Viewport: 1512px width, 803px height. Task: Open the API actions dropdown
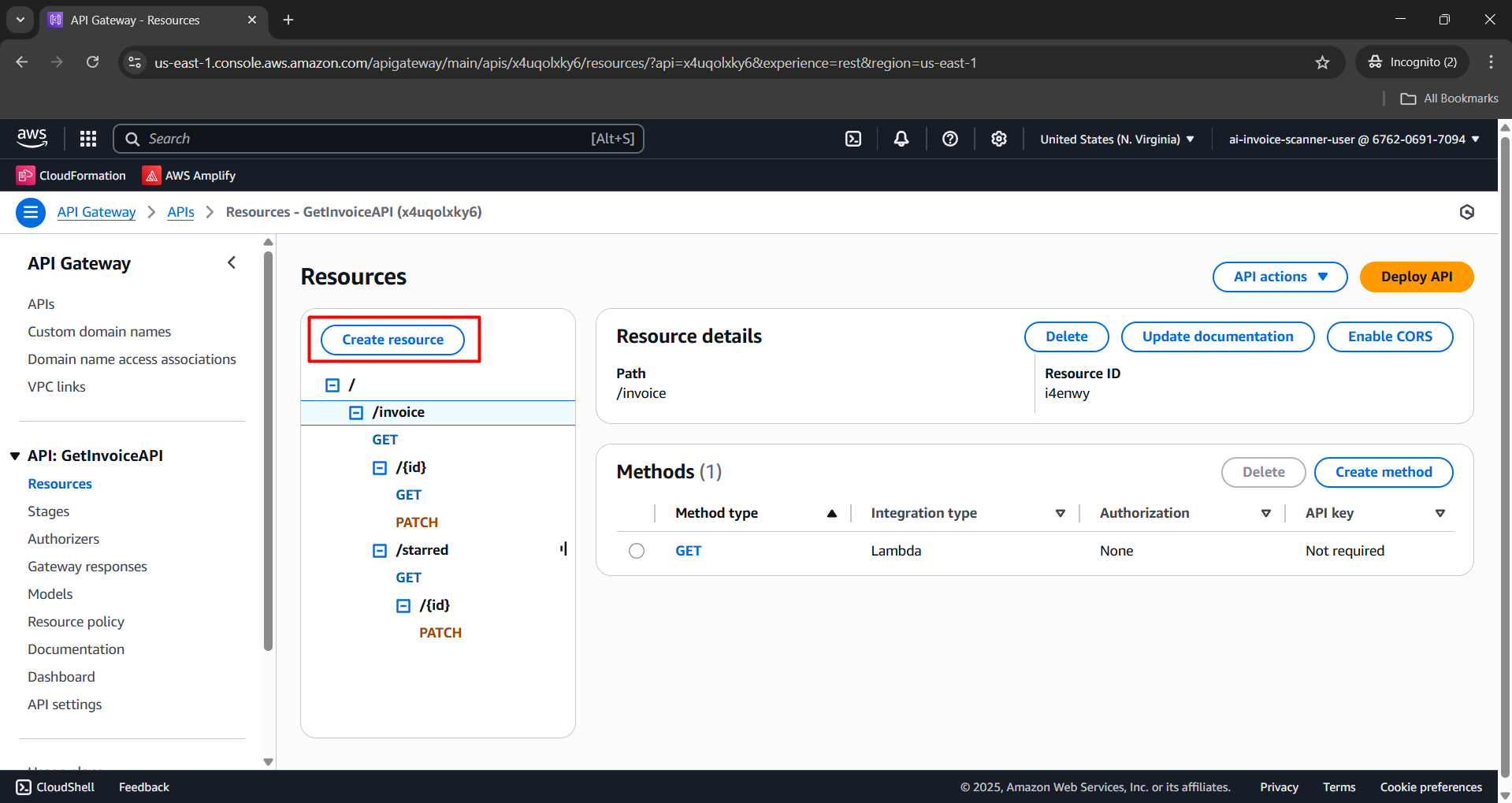pos(1280,277)
